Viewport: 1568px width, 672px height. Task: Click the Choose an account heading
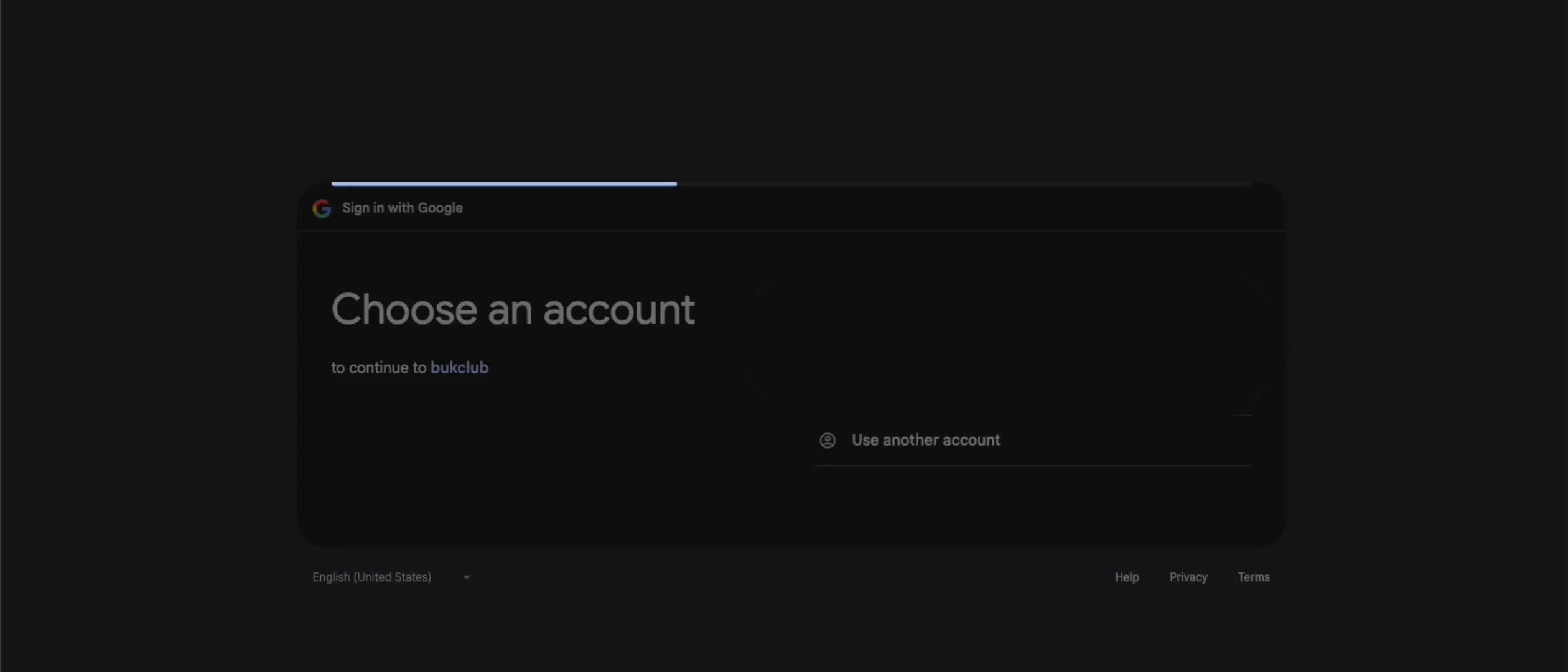tap(513, 309)
